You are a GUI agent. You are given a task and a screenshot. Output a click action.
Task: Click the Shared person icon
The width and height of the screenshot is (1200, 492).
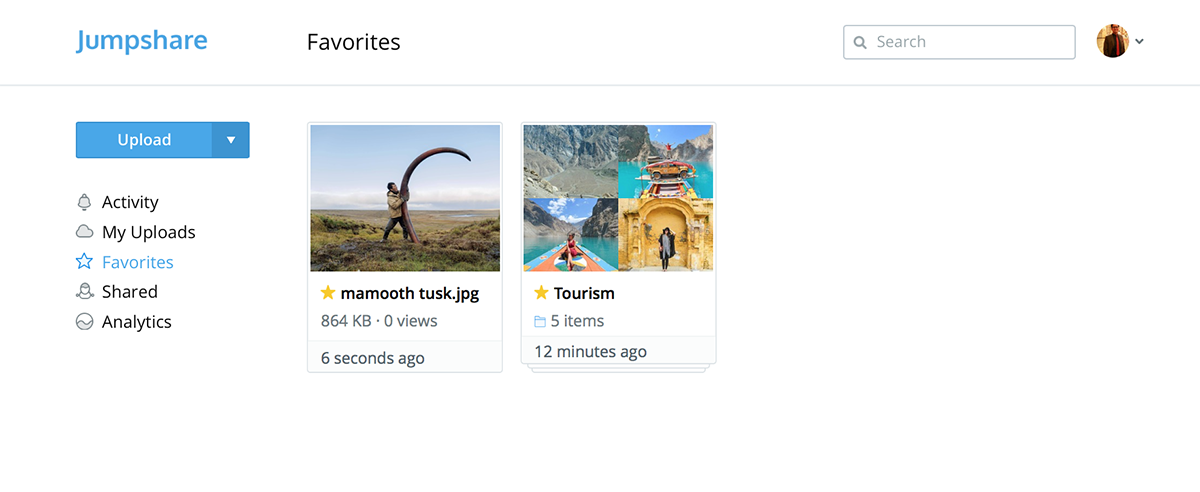(x=85, y=292)
